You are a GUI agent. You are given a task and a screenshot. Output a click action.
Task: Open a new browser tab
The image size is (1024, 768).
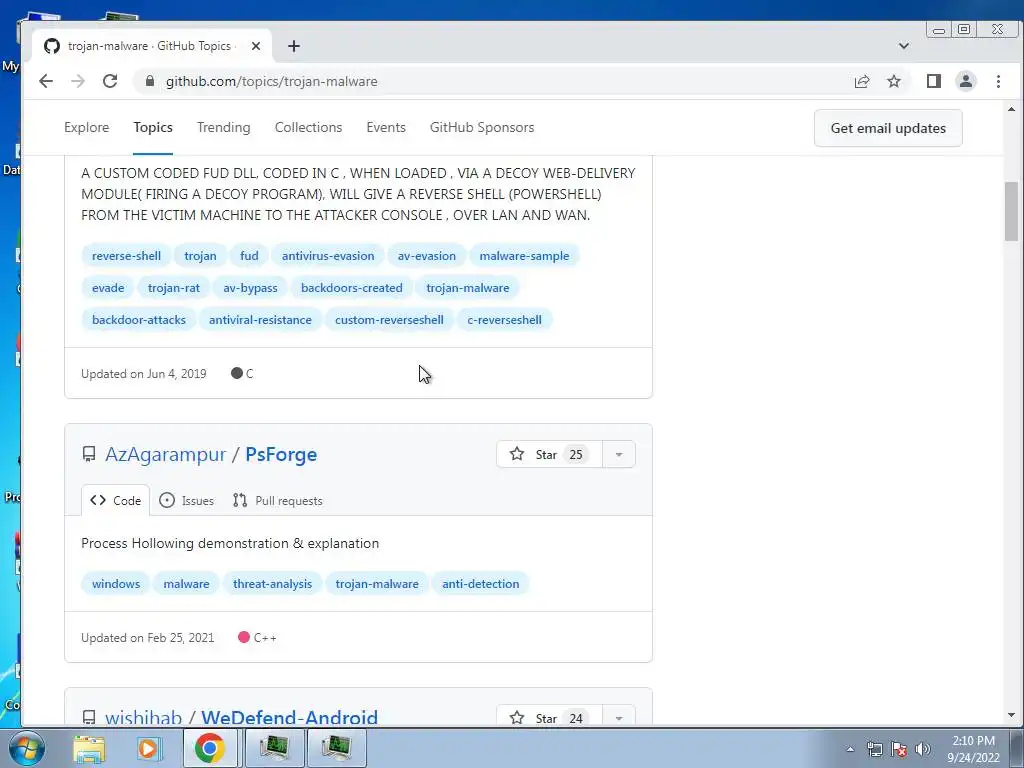tap(294, 46)
